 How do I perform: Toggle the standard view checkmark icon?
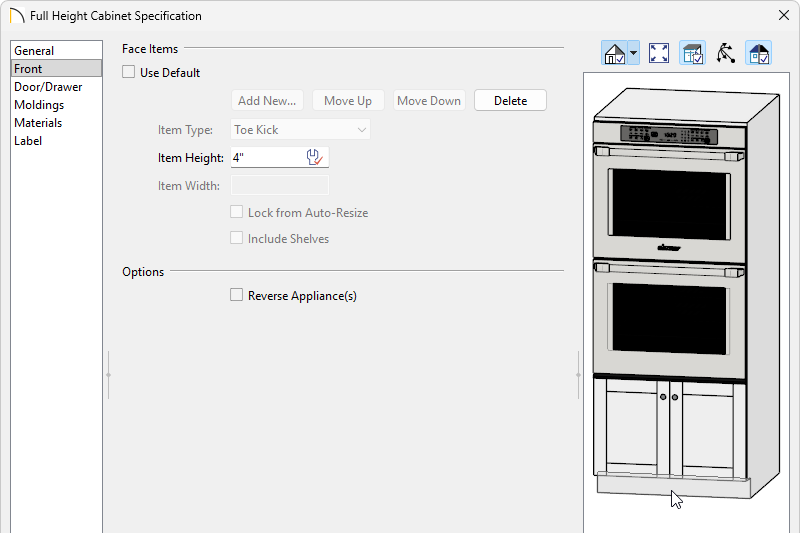click(x=692, y=53)
